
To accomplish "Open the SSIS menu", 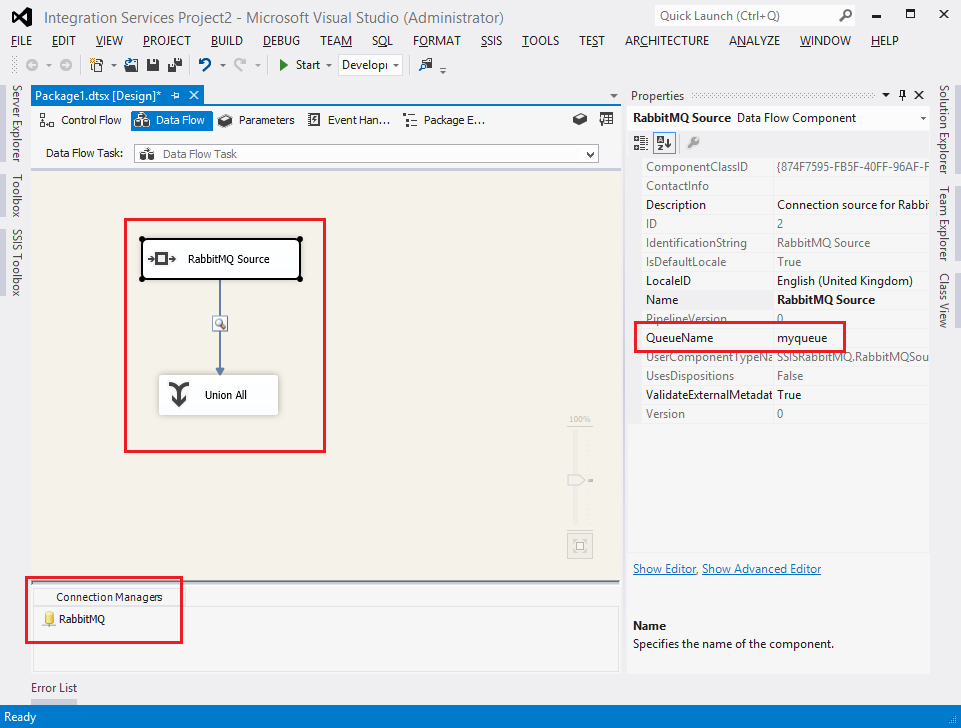I will [491, 41].
